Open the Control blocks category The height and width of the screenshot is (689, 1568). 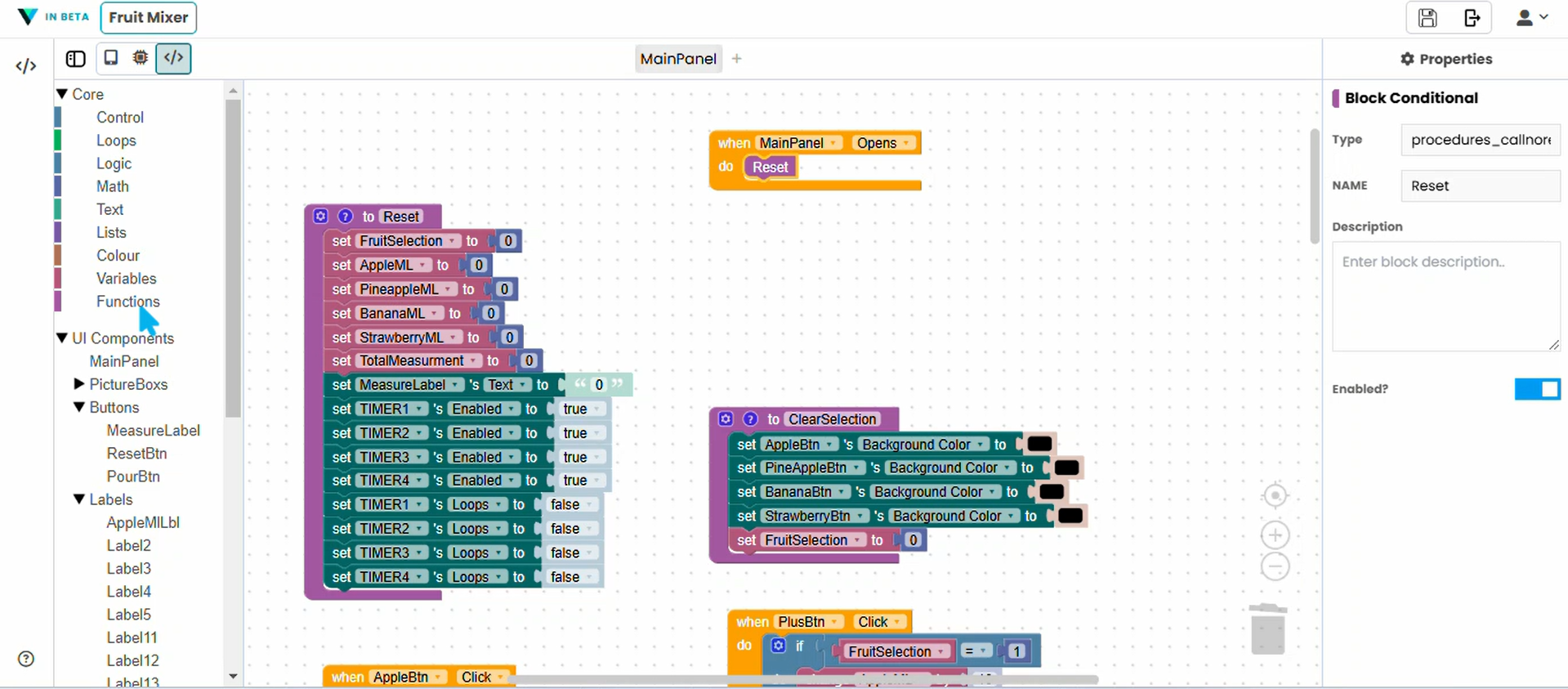(119, 117)
